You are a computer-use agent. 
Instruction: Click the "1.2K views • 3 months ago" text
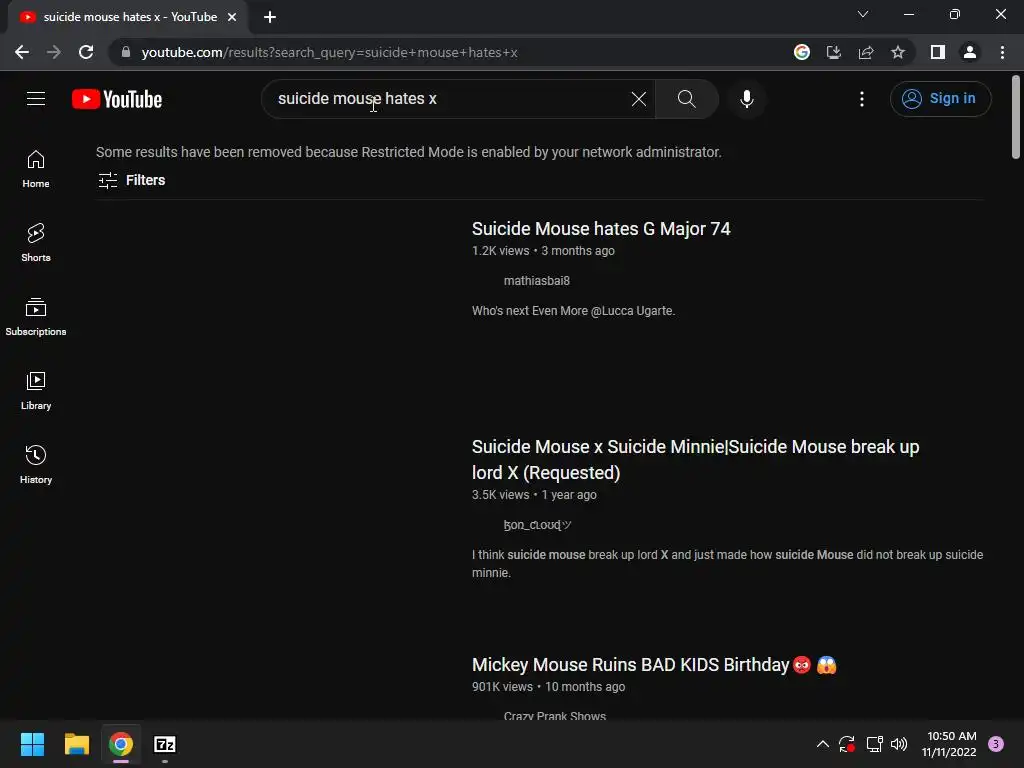point(543,251)
